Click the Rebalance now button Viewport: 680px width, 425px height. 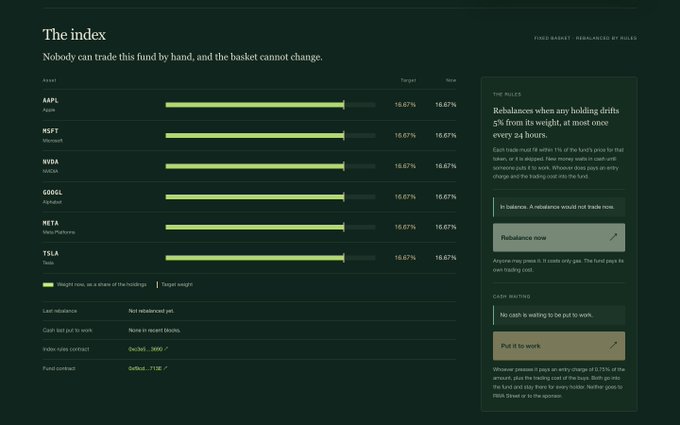(x=559, y=238)
